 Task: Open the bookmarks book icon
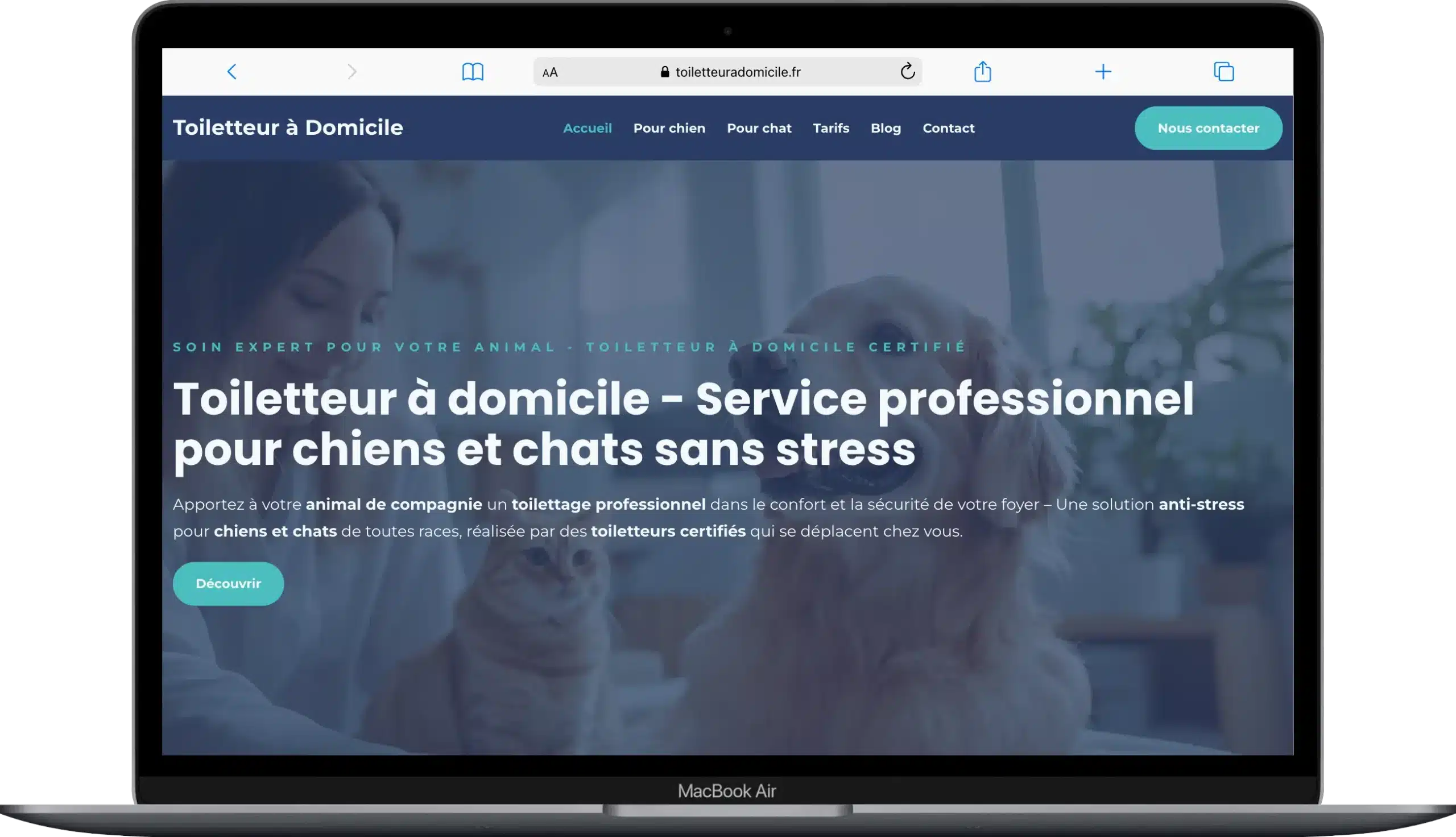pos(472,72)
